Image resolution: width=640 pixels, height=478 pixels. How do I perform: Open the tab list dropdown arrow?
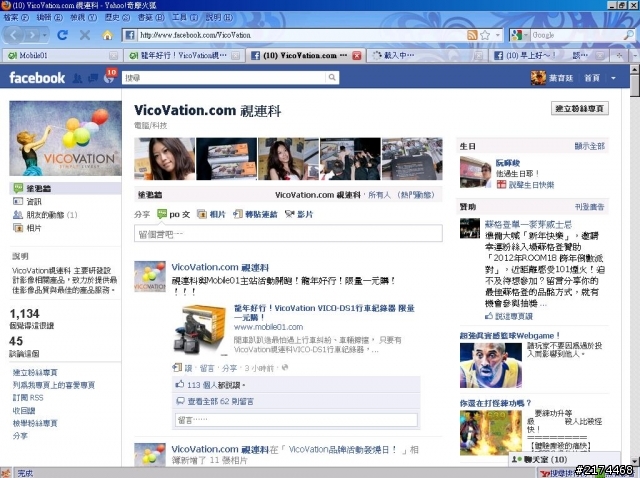(x=635, y=55)
